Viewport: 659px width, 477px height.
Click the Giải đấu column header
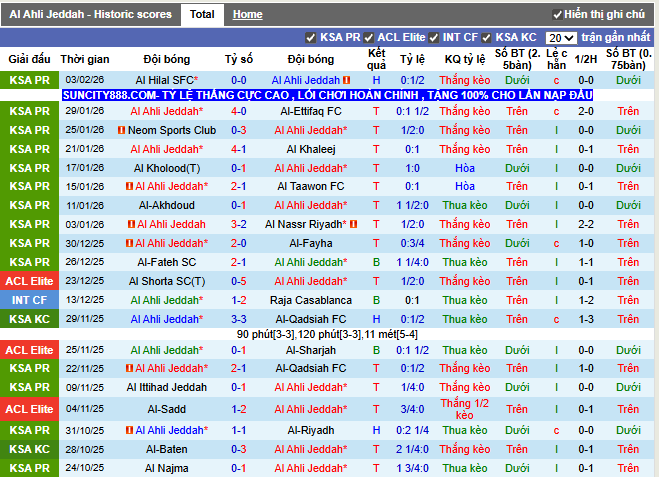(x=29, y=59)
